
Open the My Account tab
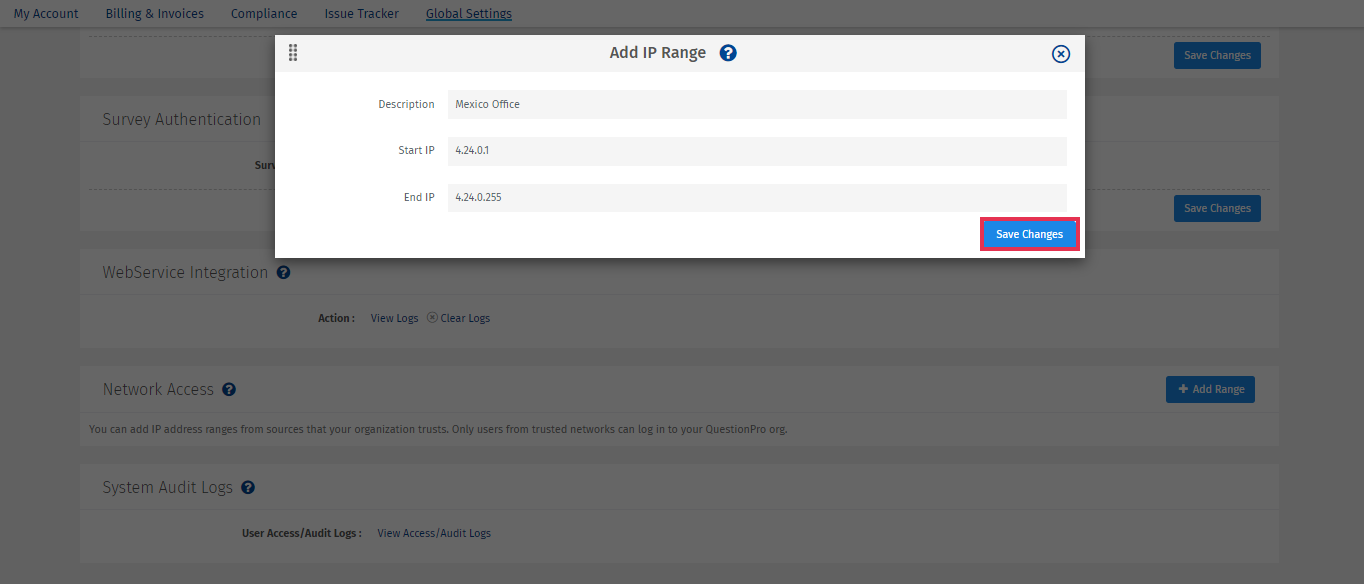point(46,13)
